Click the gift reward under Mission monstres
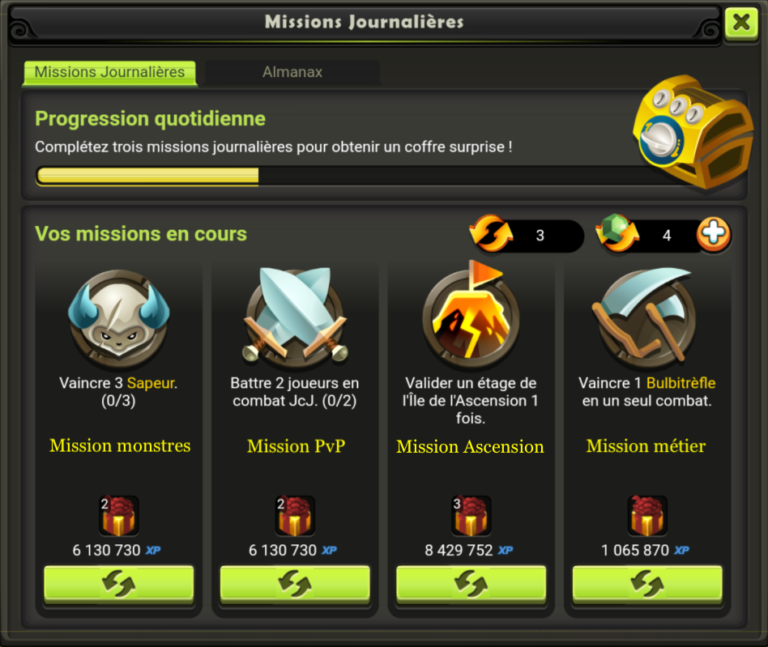Screen dimensions: 768x647 [119, 516]
